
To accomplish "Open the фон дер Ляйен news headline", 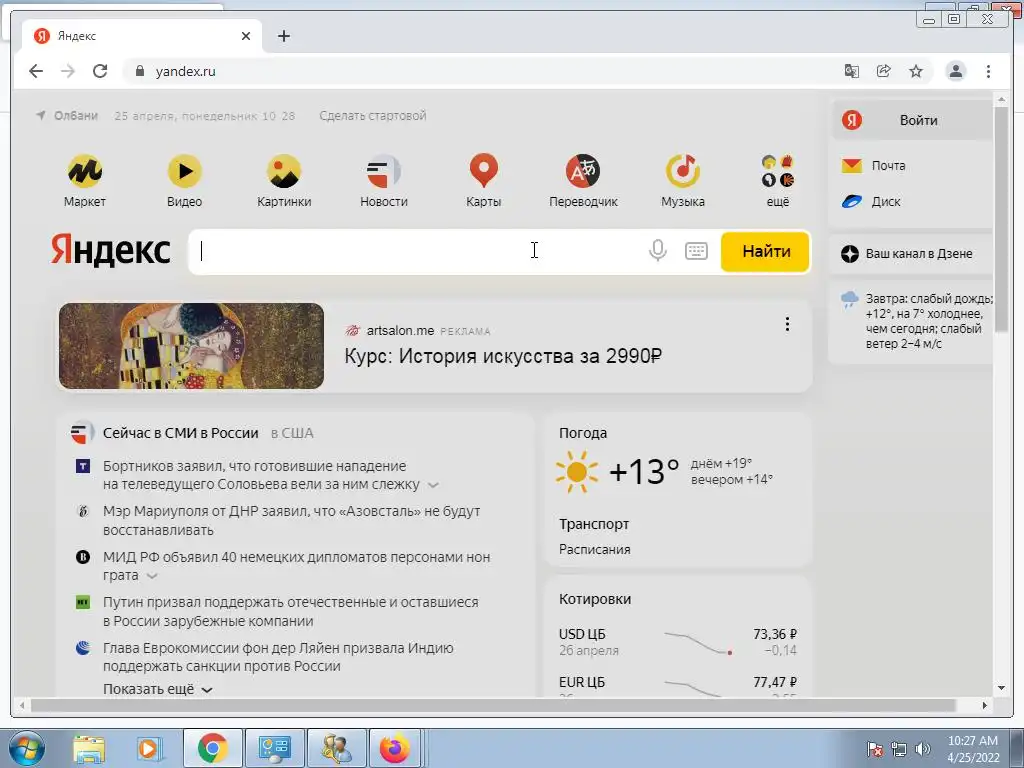I will (278, 657).
